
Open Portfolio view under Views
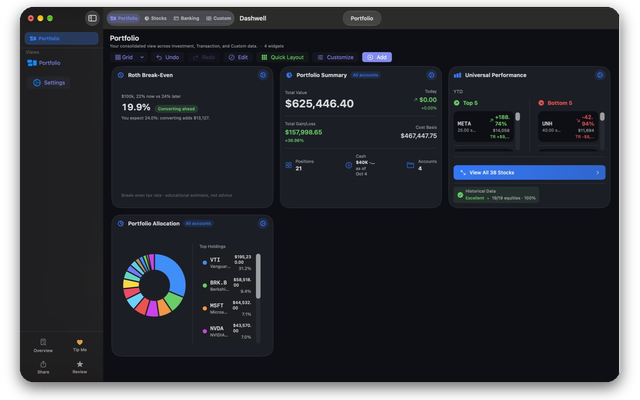pyautogui.click(x=44, y=63)
